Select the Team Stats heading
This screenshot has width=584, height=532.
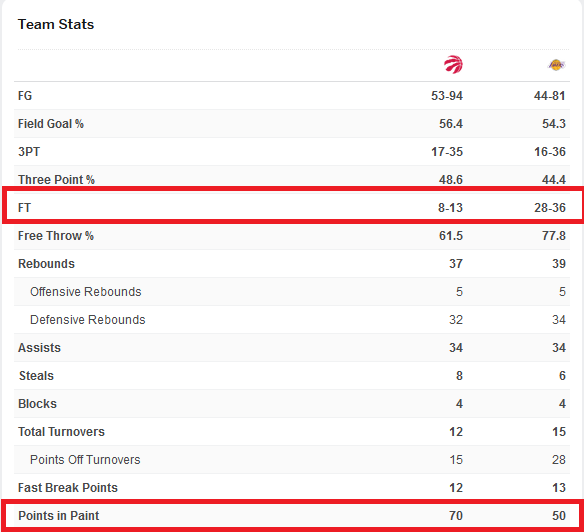(x=56, y=24)
